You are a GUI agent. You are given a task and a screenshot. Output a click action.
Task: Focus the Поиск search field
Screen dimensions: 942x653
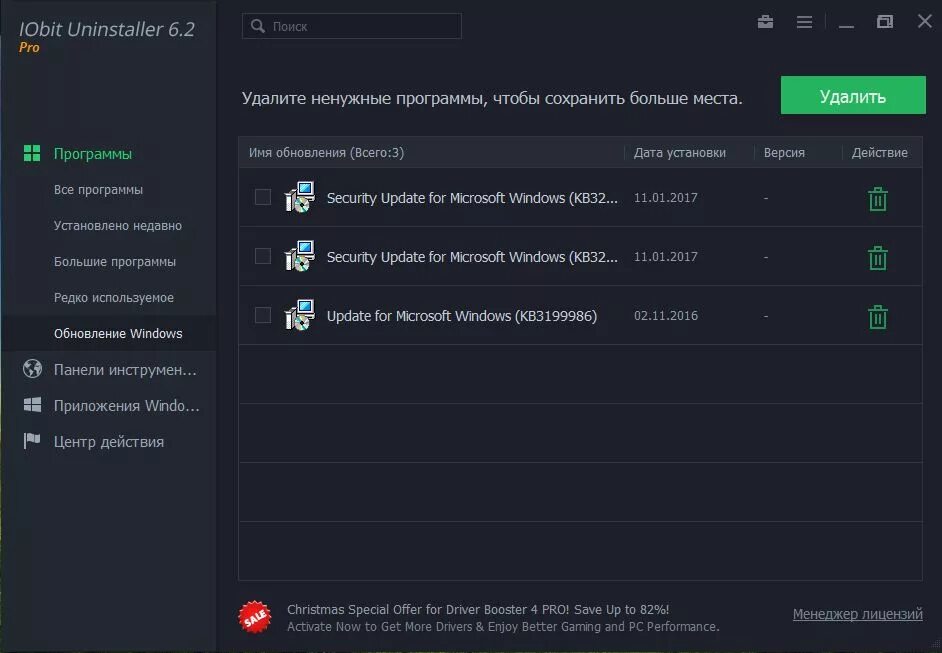click(x=351, y=26)
